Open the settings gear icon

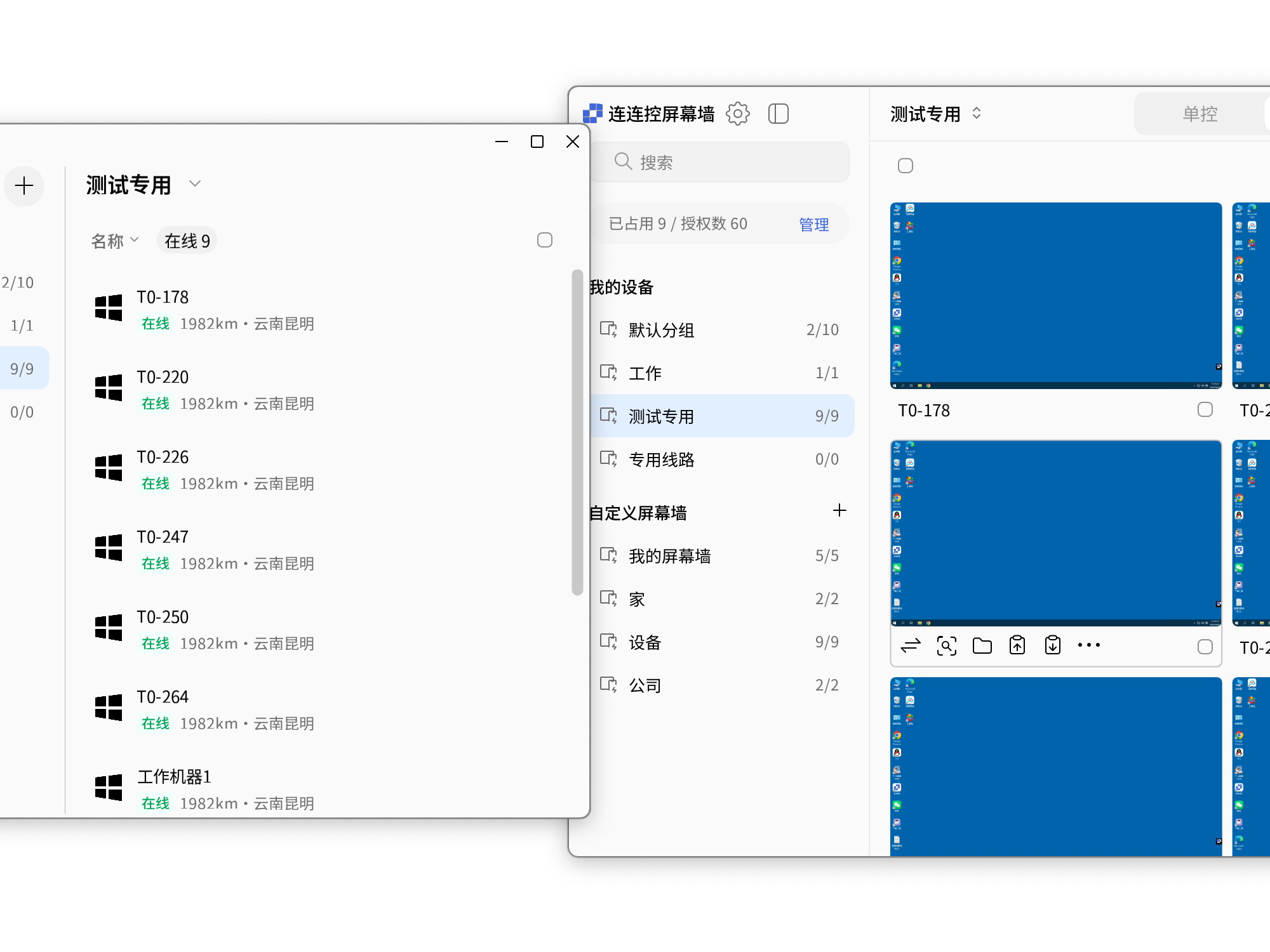(738, 114)
